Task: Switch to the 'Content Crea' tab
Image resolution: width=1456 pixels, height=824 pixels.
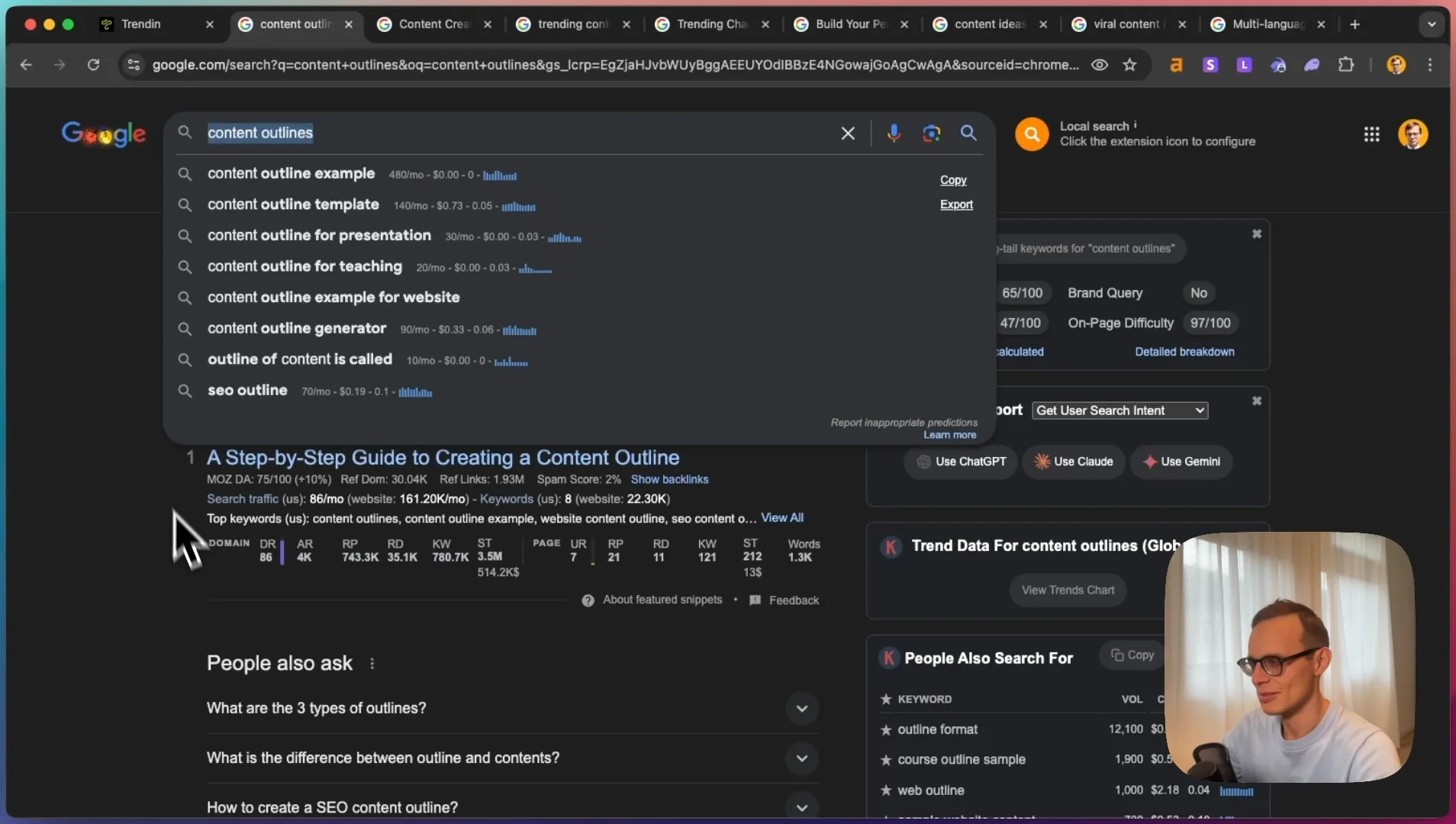Action: pos(435,24)
